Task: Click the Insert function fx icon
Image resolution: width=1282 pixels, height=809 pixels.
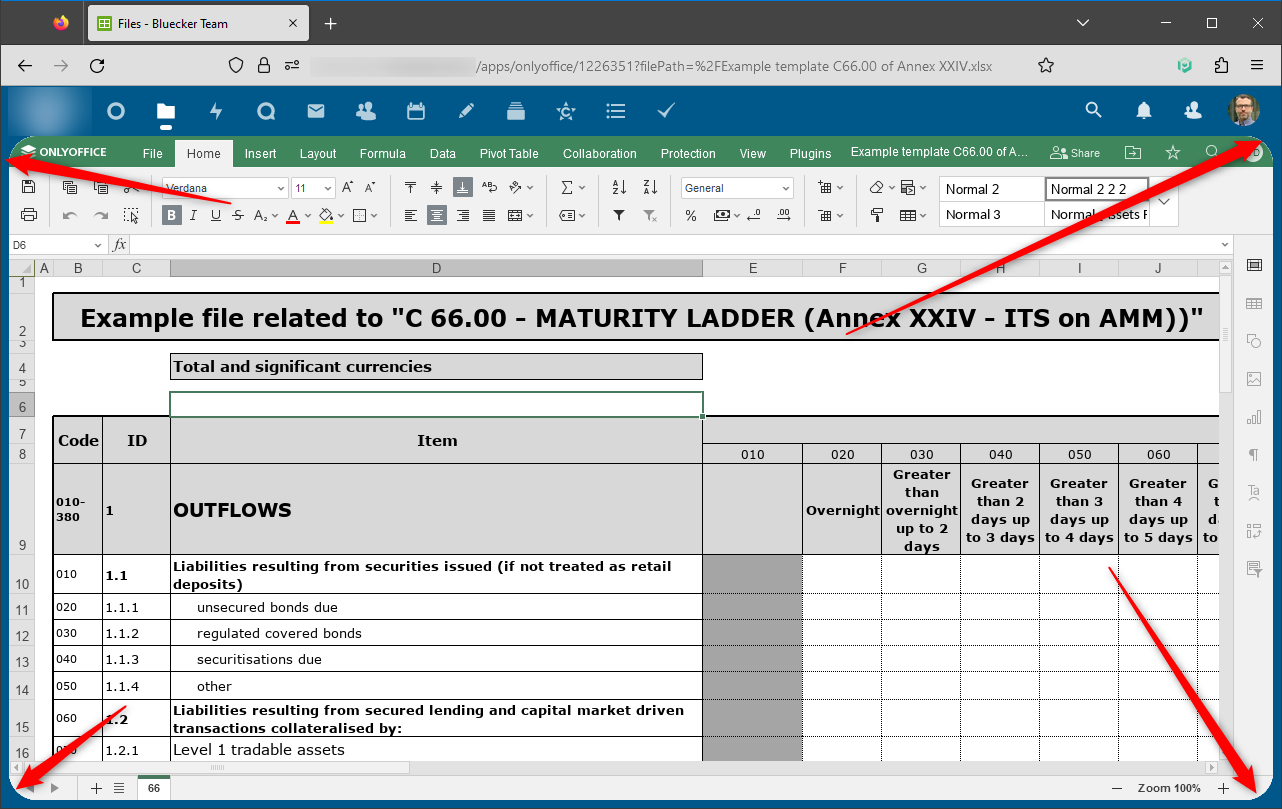Action: (119, 243)
